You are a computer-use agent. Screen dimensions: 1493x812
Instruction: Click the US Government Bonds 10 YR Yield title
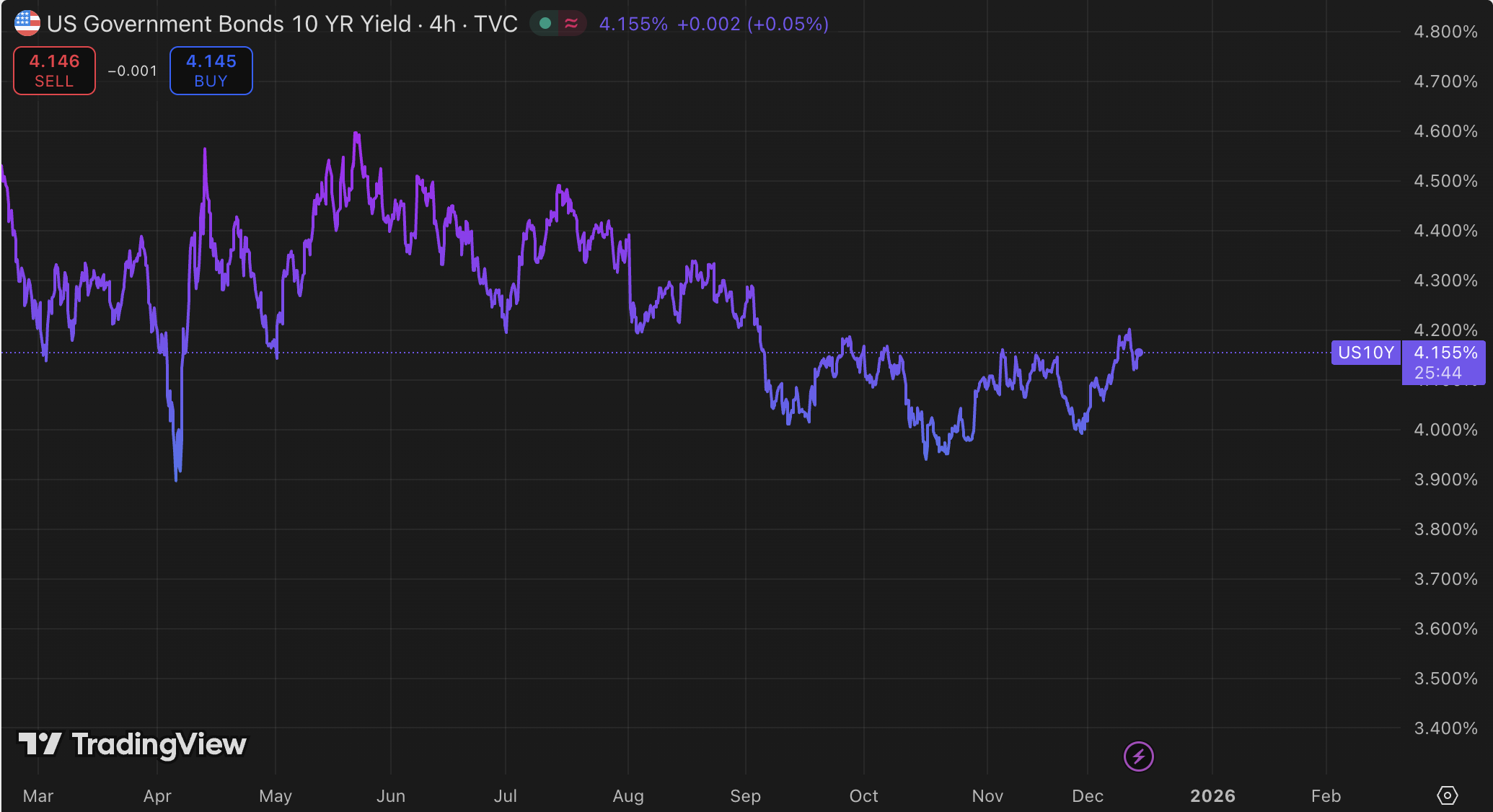click(229, 24)
